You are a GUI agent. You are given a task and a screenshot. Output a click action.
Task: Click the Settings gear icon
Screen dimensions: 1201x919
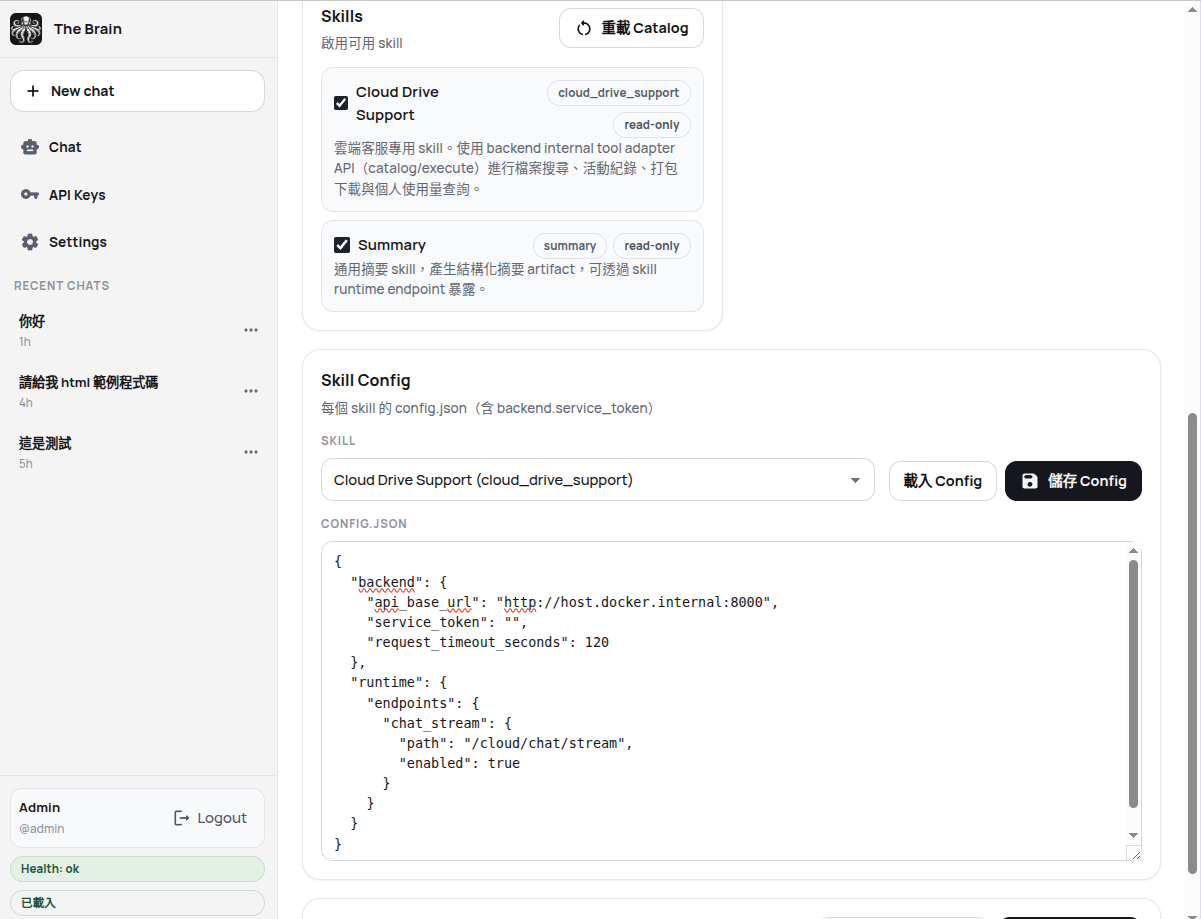30,242
